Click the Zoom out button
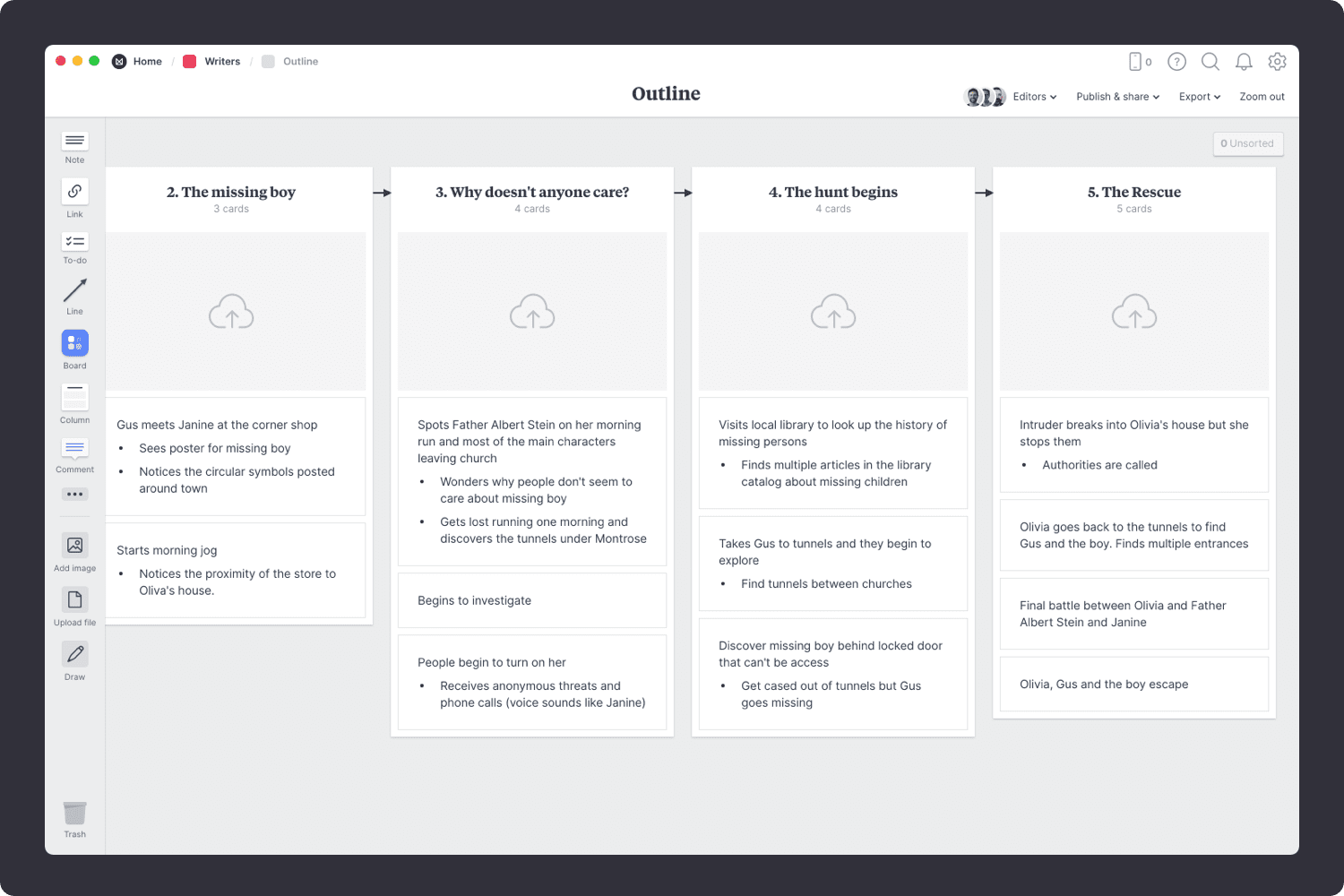 (x=1262, y=97)
